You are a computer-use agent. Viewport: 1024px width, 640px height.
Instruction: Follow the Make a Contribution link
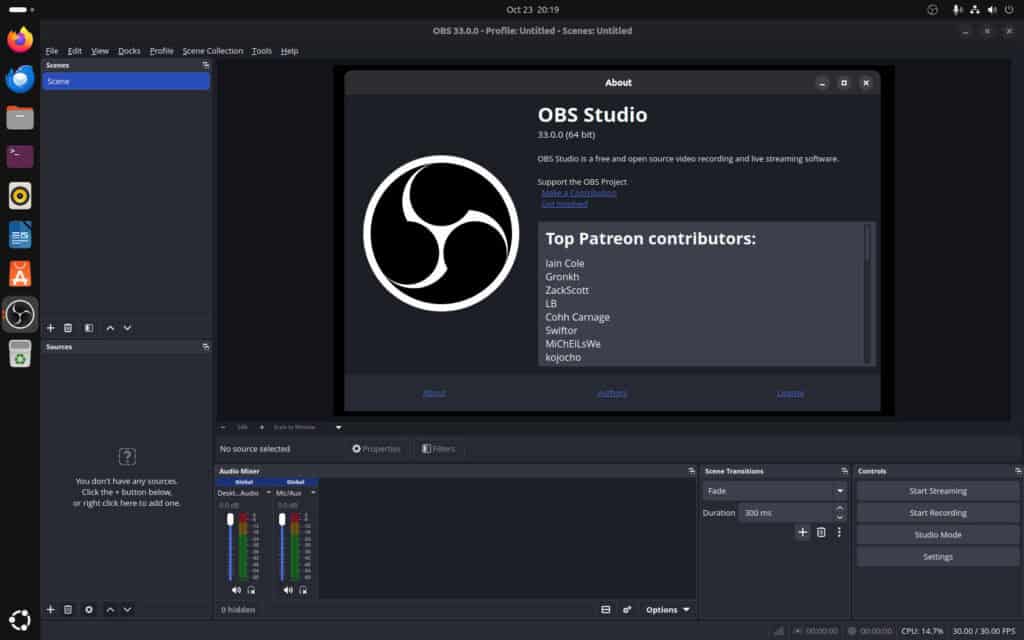tap(579, 193)
